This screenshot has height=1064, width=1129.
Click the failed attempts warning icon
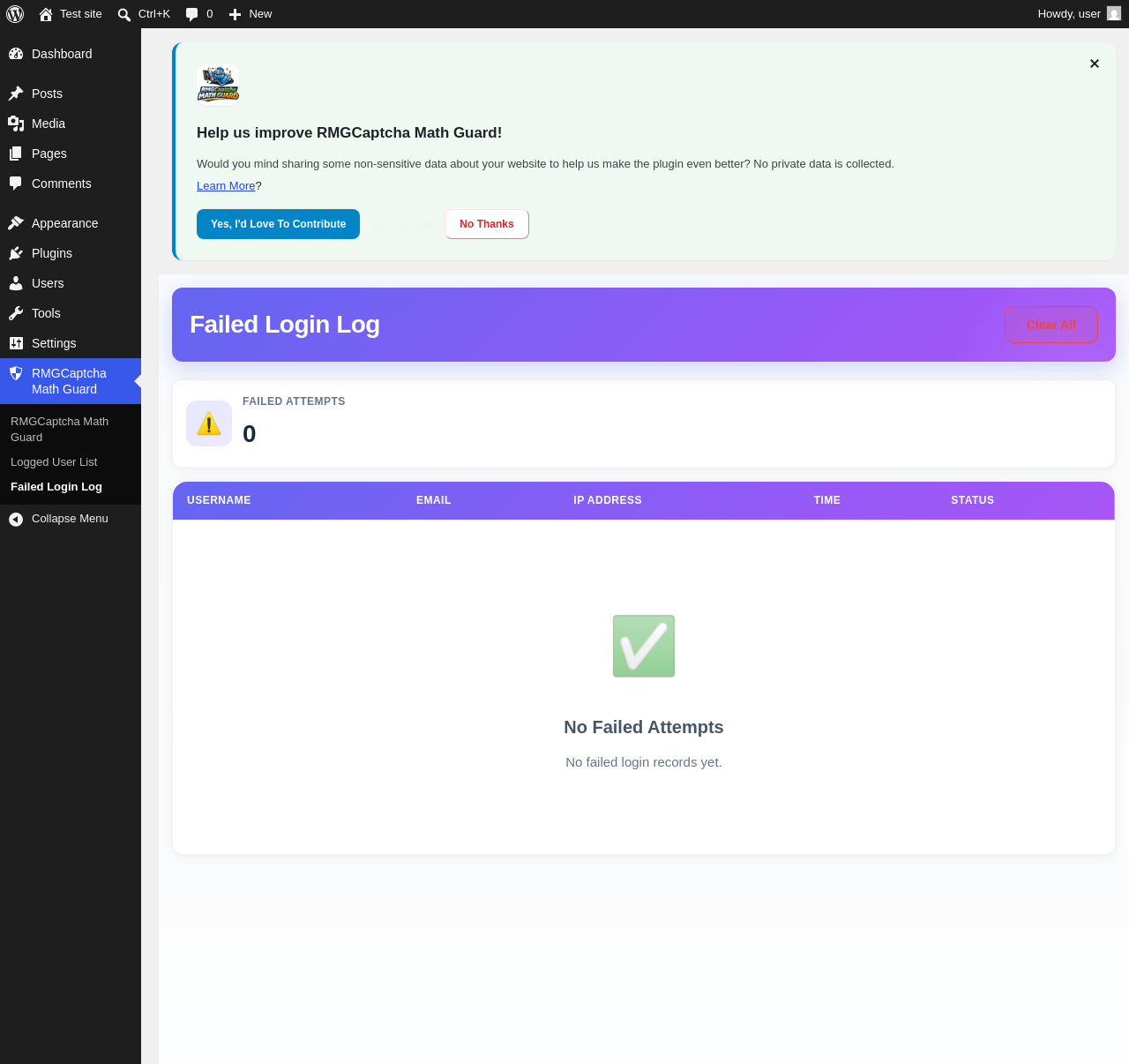pyautogui.click(x=209, y=423)
